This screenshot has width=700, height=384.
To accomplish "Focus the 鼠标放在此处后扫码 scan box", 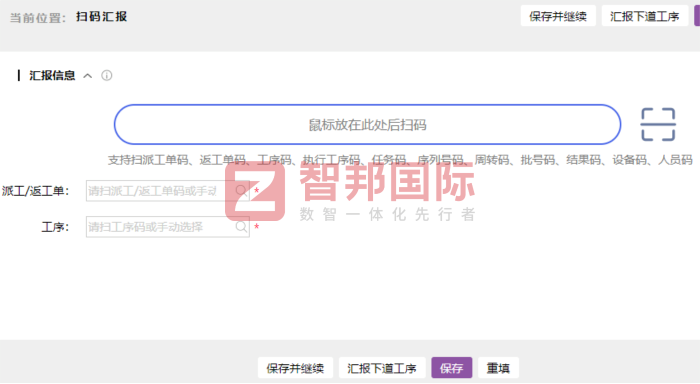I will [367, 125].
